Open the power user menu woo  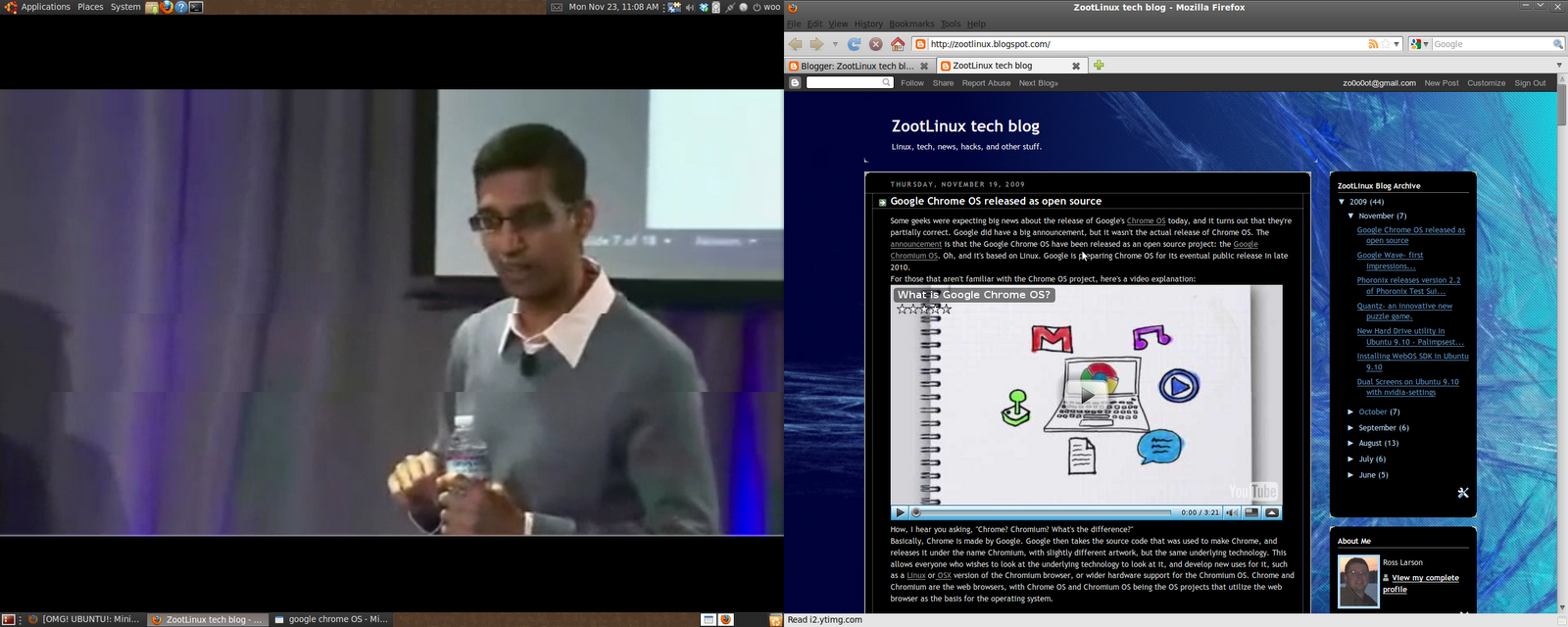click(x=766, y=7)
